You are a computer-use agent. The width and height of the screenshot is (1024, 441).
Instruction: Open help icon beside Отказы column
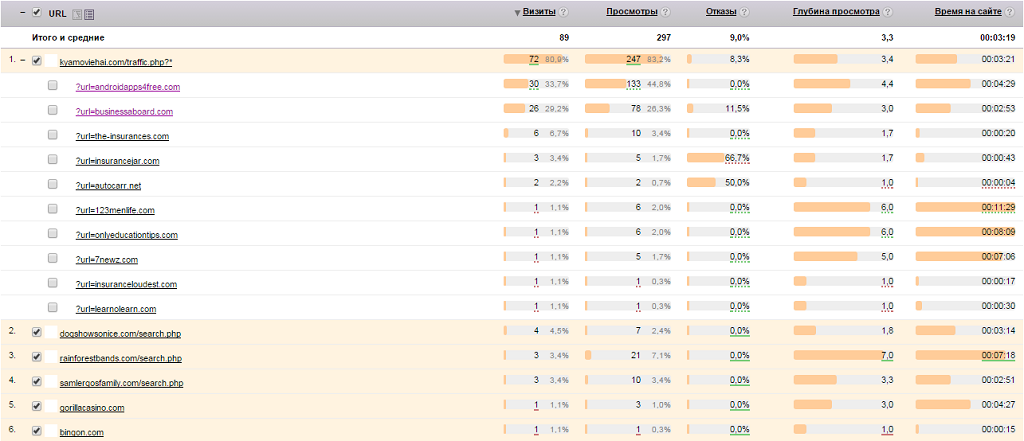744,12
